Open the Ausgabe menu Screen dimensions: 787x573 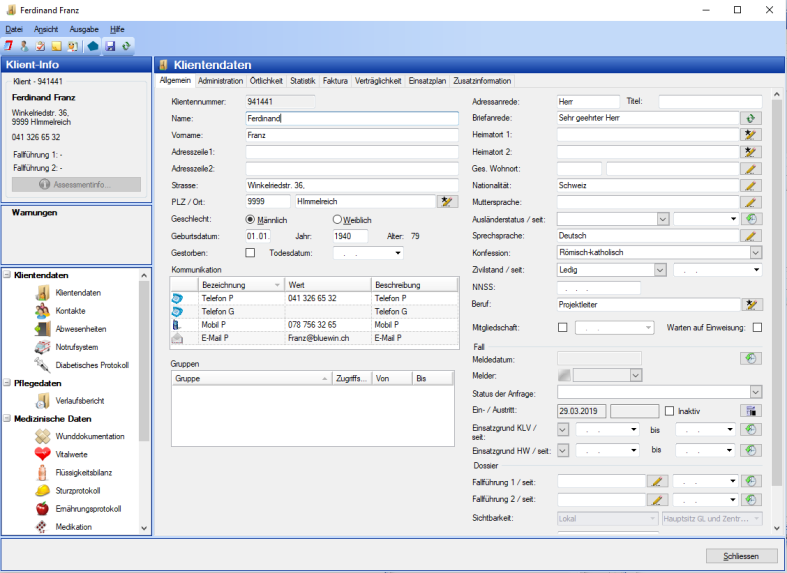(x=84, y=30)
